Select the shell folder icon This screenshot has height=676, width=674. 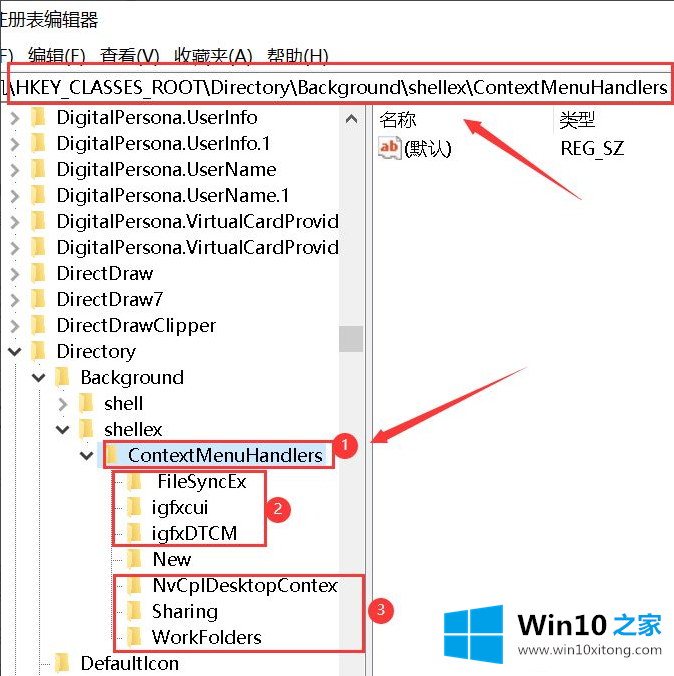click(x=86, y=403)
